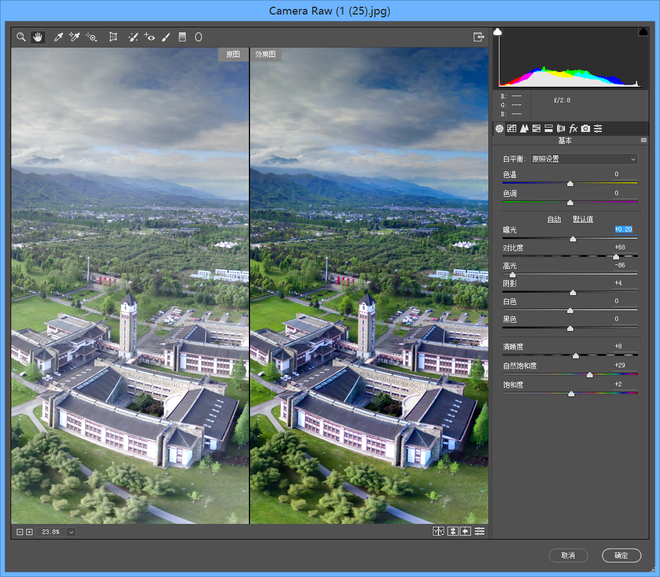
Task: Adjust the Clarity (清晰度) slider handle
Action: pos(576,356)
